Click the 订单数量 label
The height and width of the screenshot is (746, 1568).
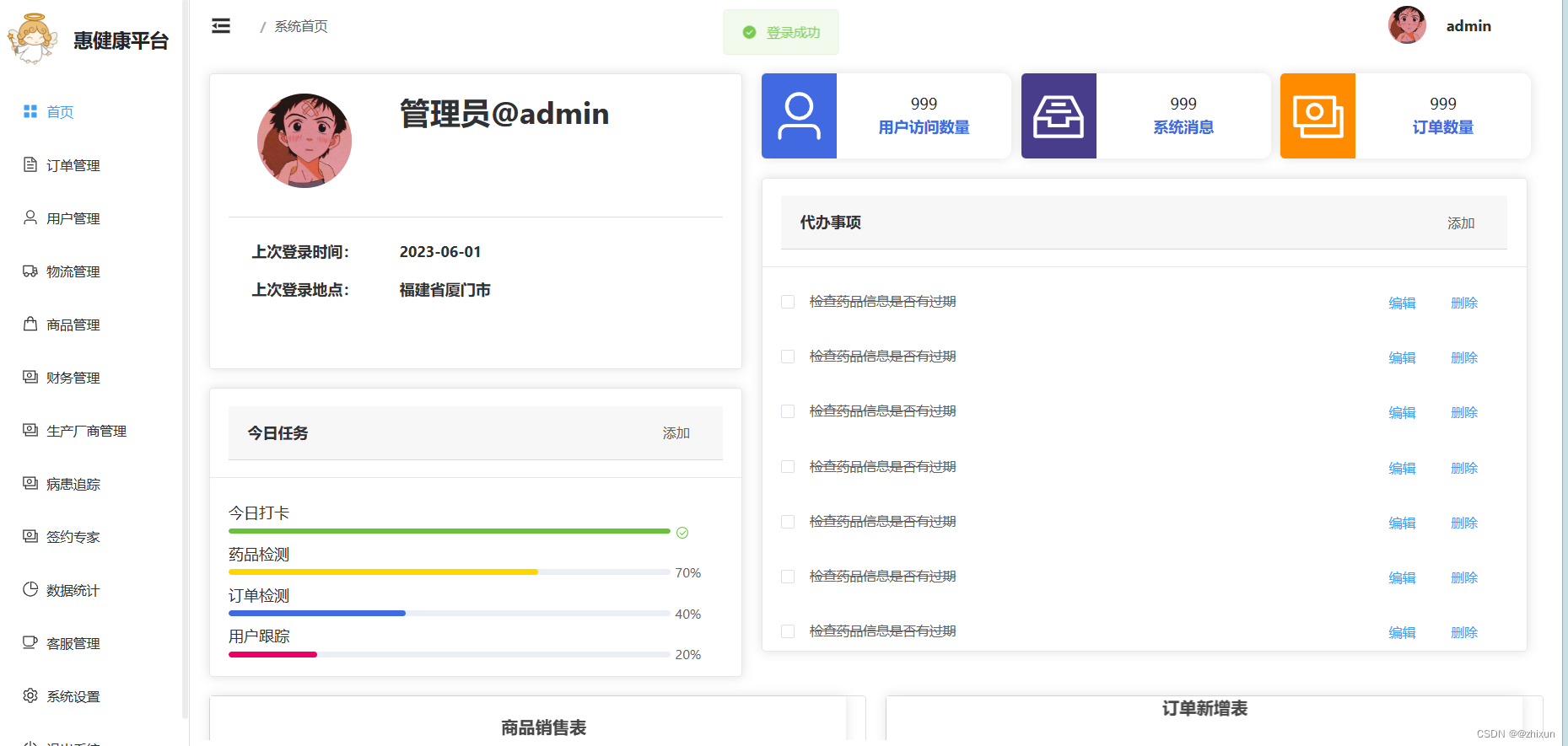[1443, 127]
